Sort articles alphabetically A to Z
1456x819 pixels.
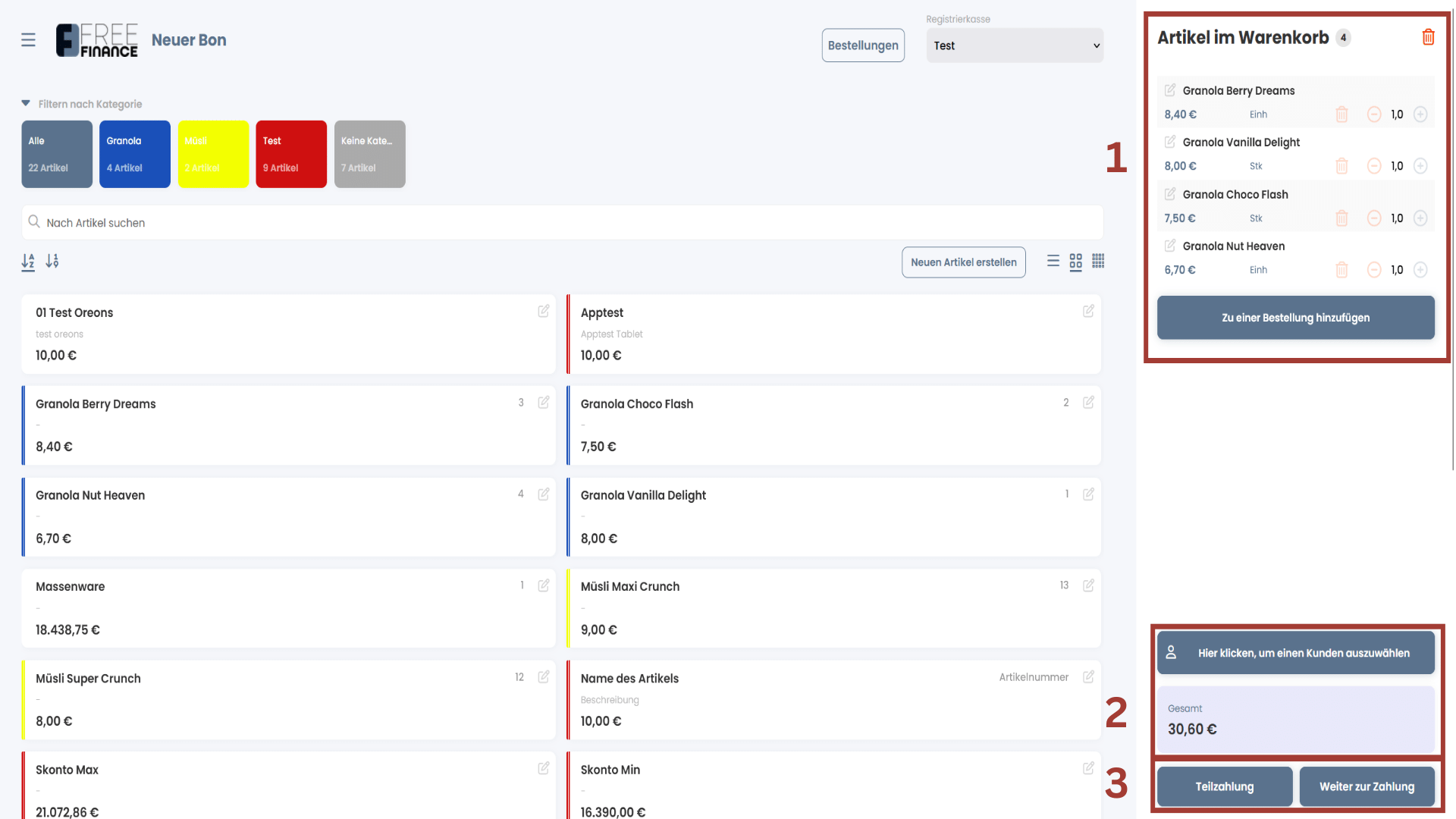pyautogui.click(x=28, y=262)
